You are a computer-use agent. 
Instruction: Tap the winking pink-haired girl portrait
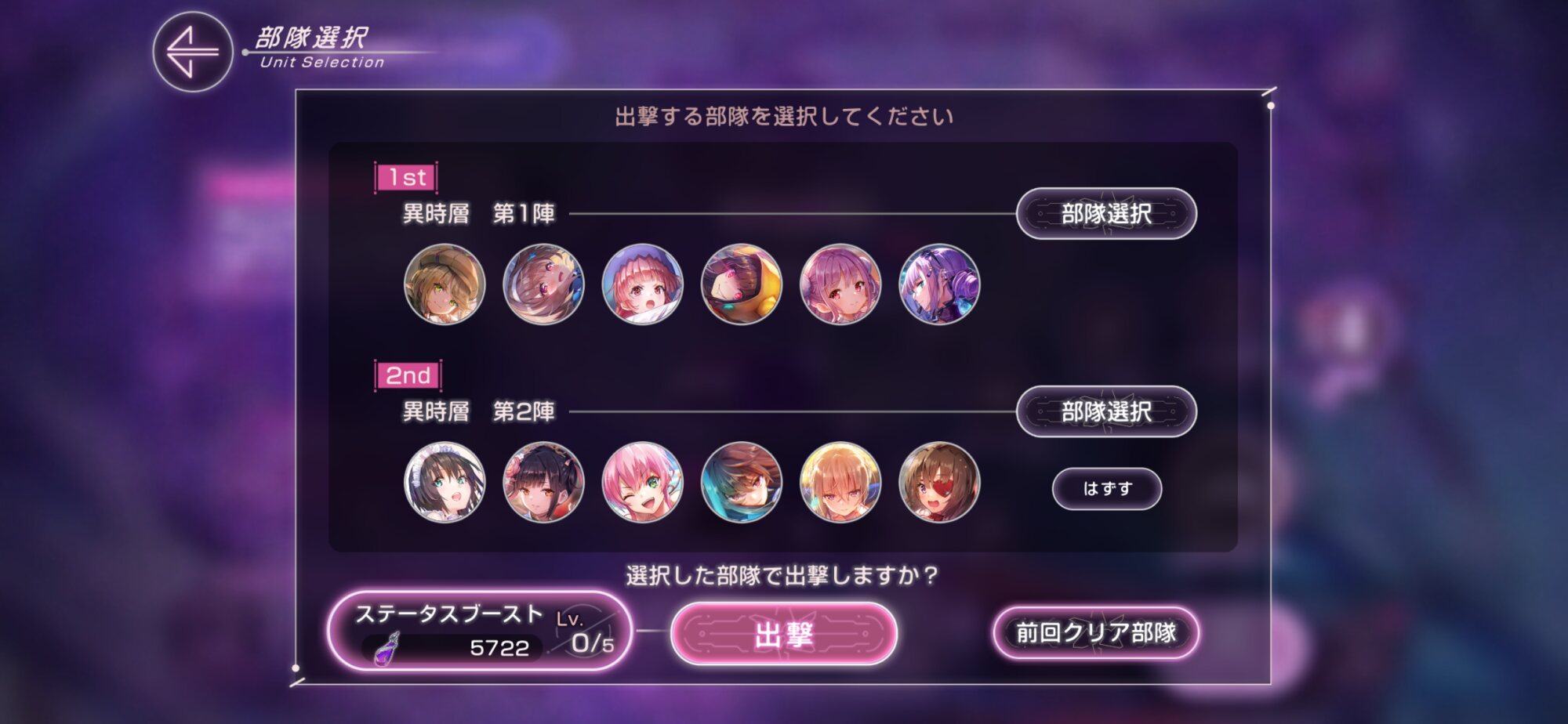click(642, 482)
